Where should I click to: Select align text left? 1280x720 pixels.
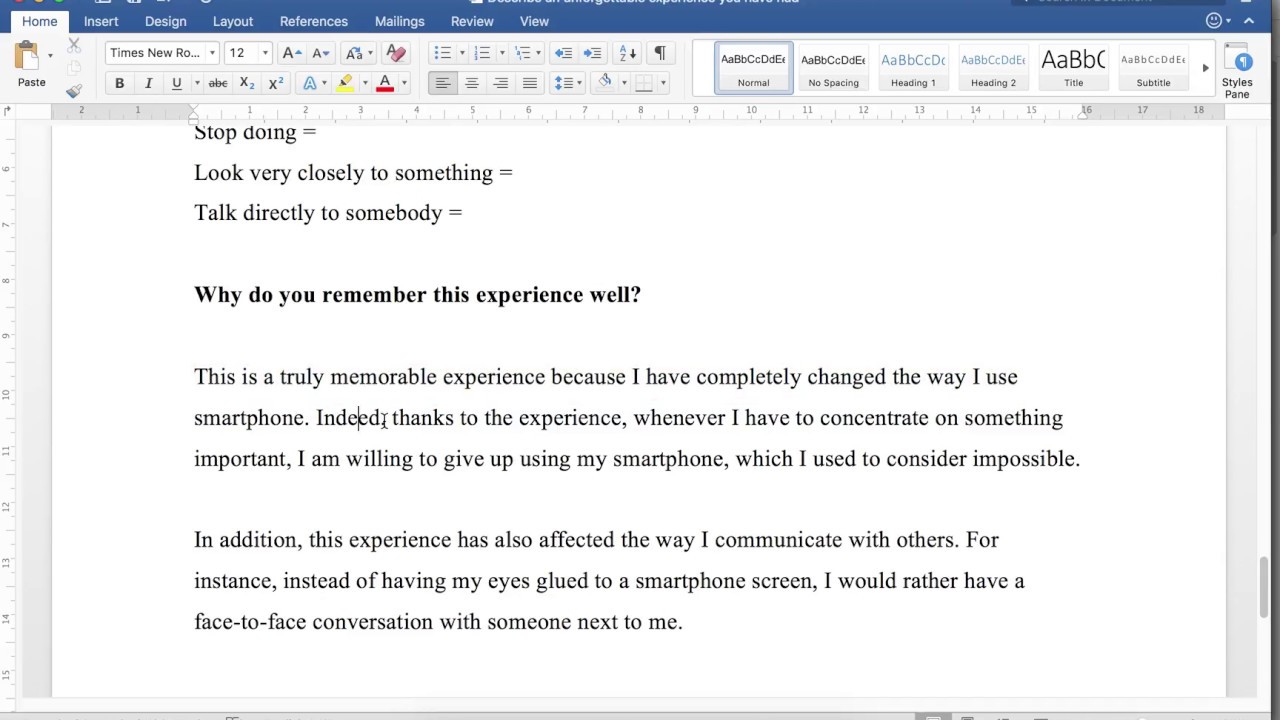click(x=443, y=84)
